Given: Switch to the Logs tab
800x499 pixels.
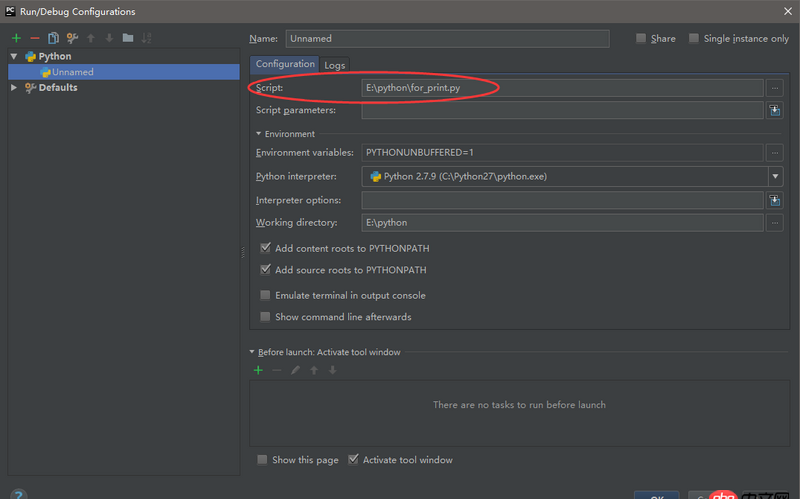Looking at the screenshot, I should tap(335, 65).
